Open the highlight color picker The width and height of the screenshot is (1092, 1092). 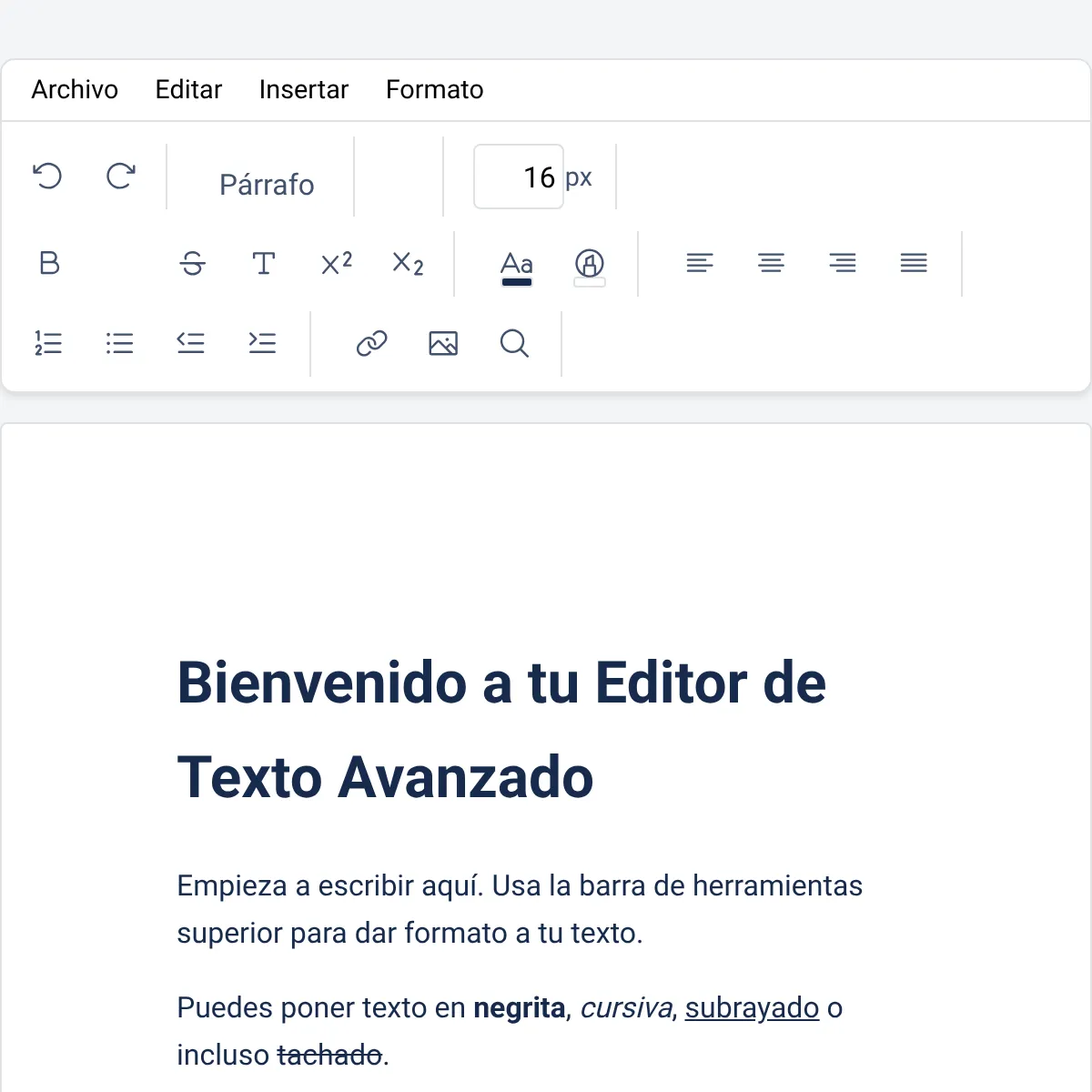pos(590,267)
